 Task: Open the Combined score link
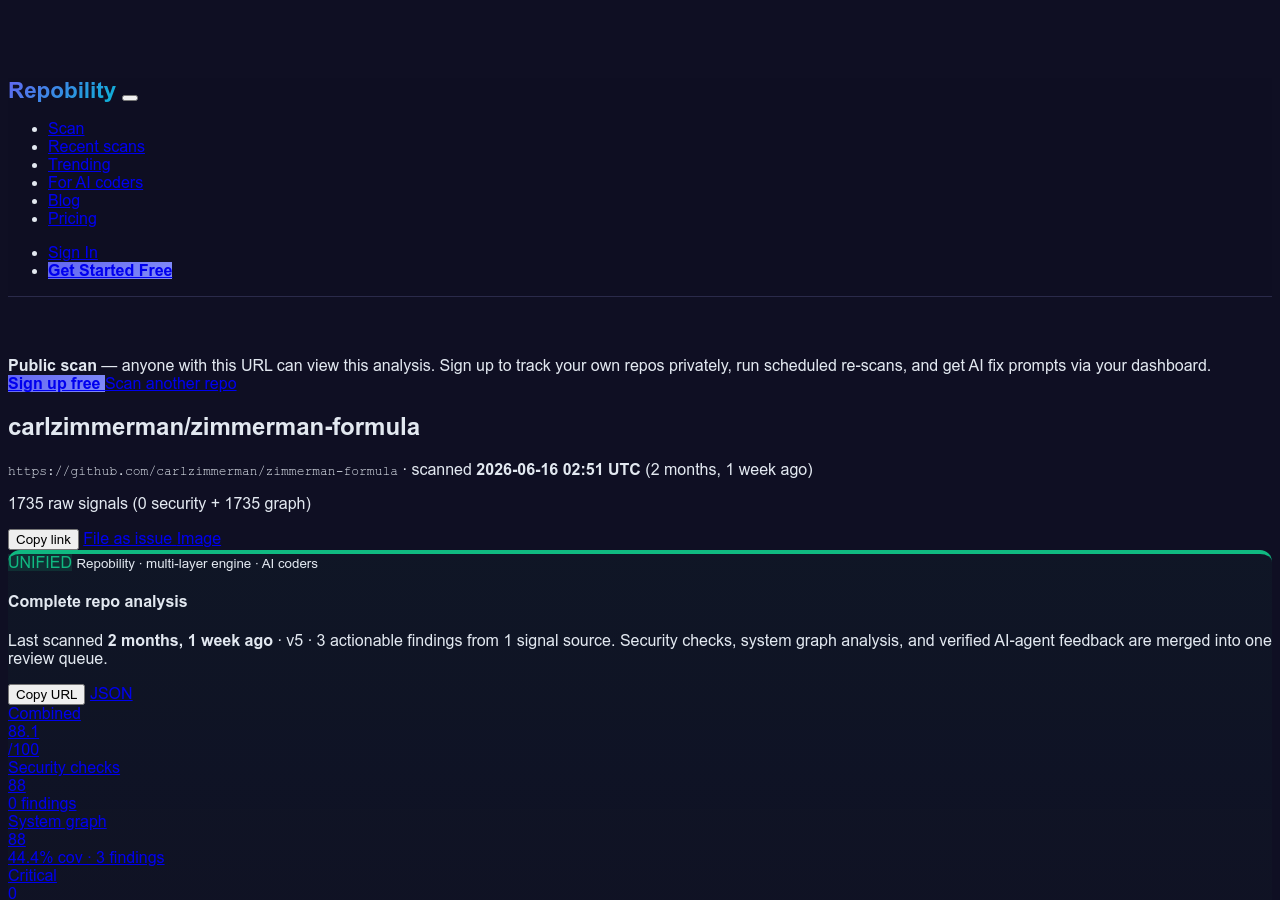[x=44, y=713]
